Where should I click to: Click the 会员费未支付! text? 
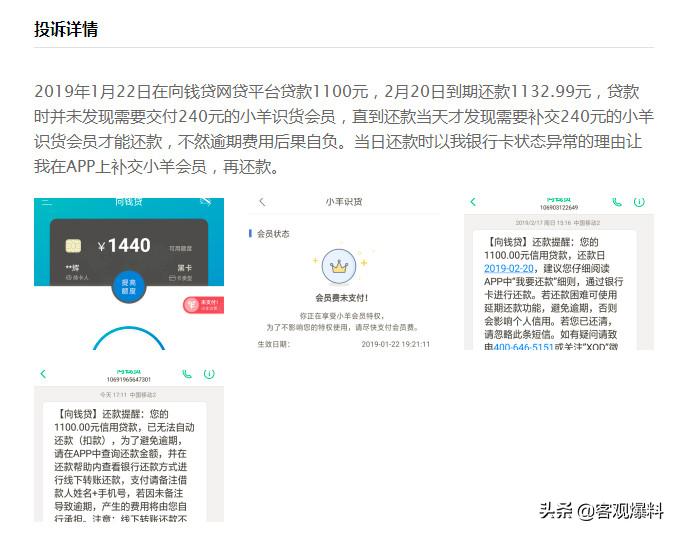[x=342, y=298]
